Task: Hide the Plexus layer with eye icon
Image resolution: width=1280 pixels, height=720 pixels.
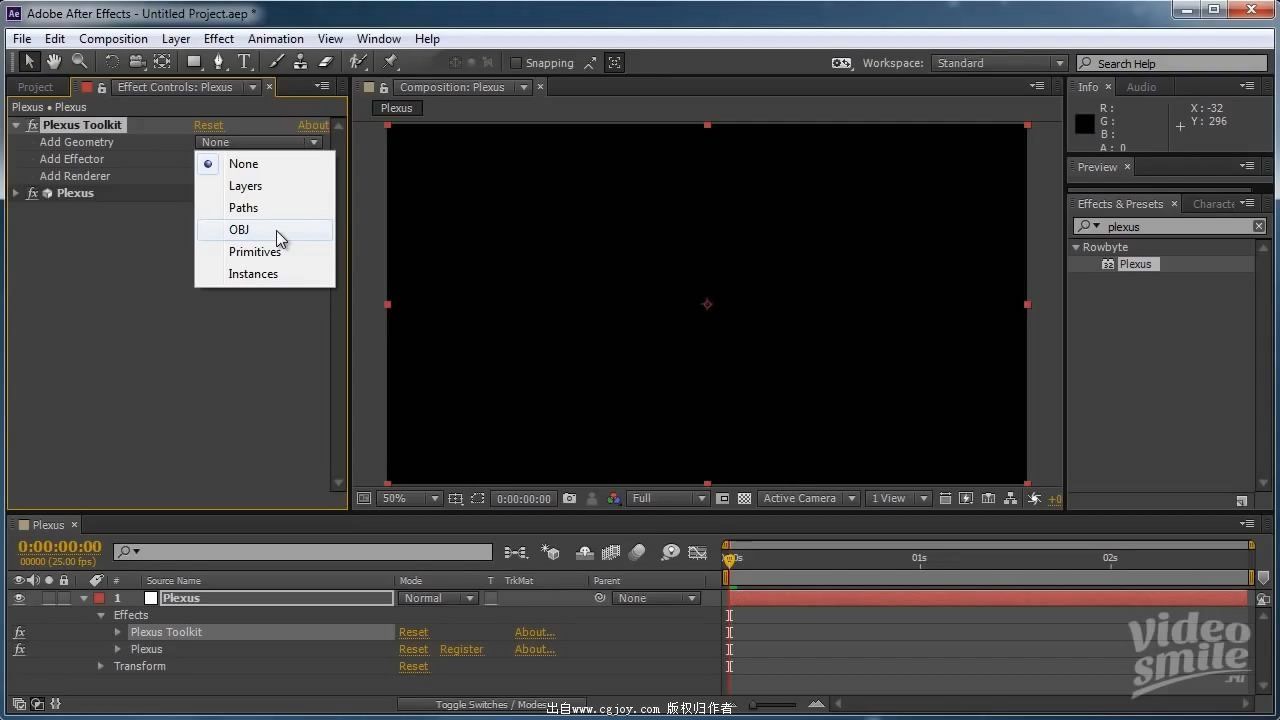Action: pos(19,598)
